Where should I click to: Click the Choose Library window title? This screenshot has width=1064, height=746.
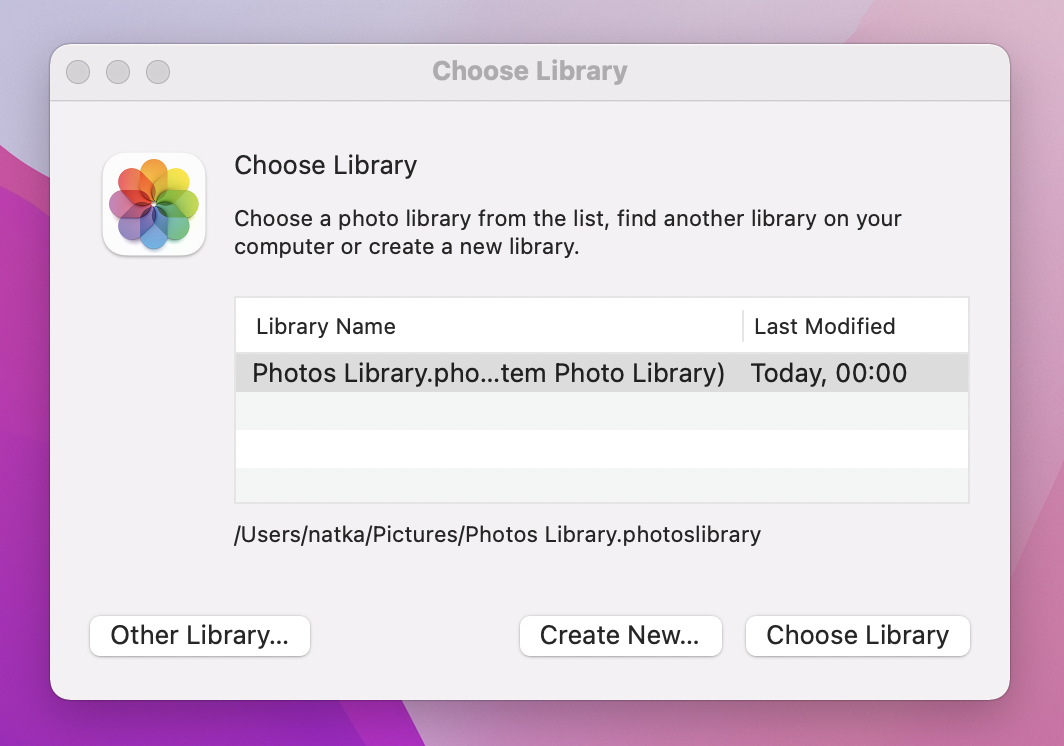tap(530, 71)
